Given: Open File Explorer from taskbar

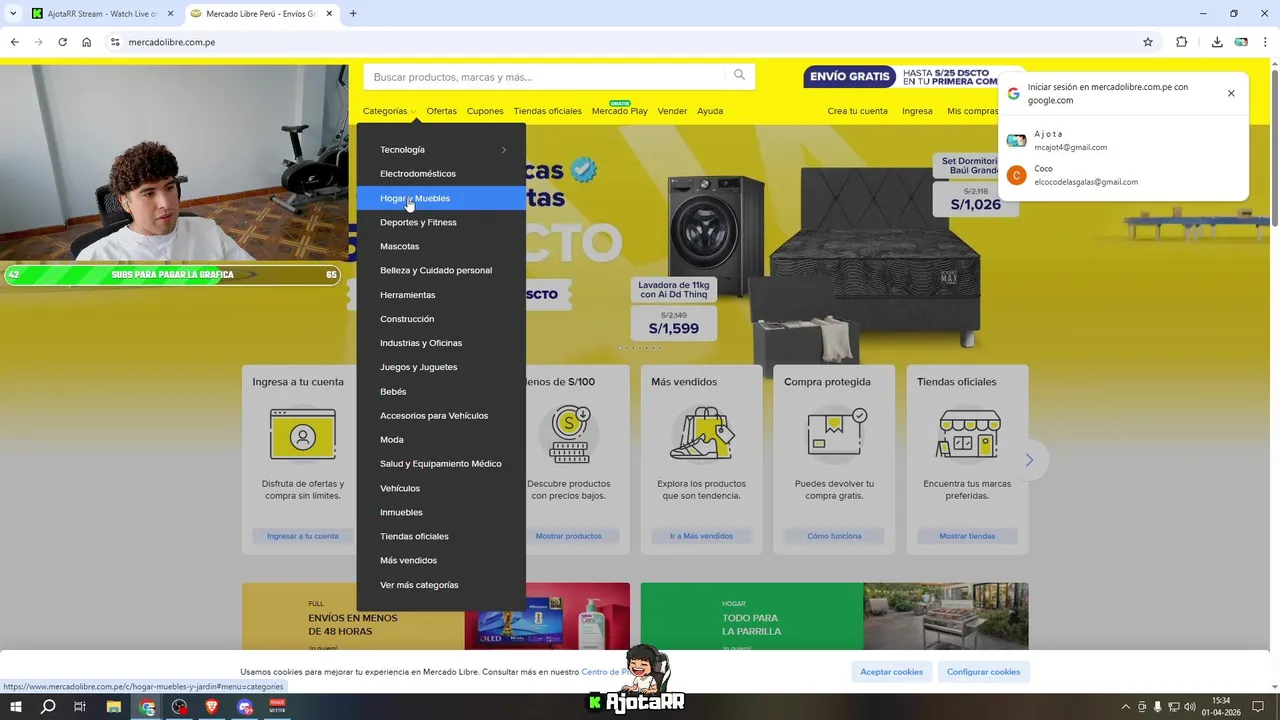Looking at the screenshot, I should pos(114,707).
